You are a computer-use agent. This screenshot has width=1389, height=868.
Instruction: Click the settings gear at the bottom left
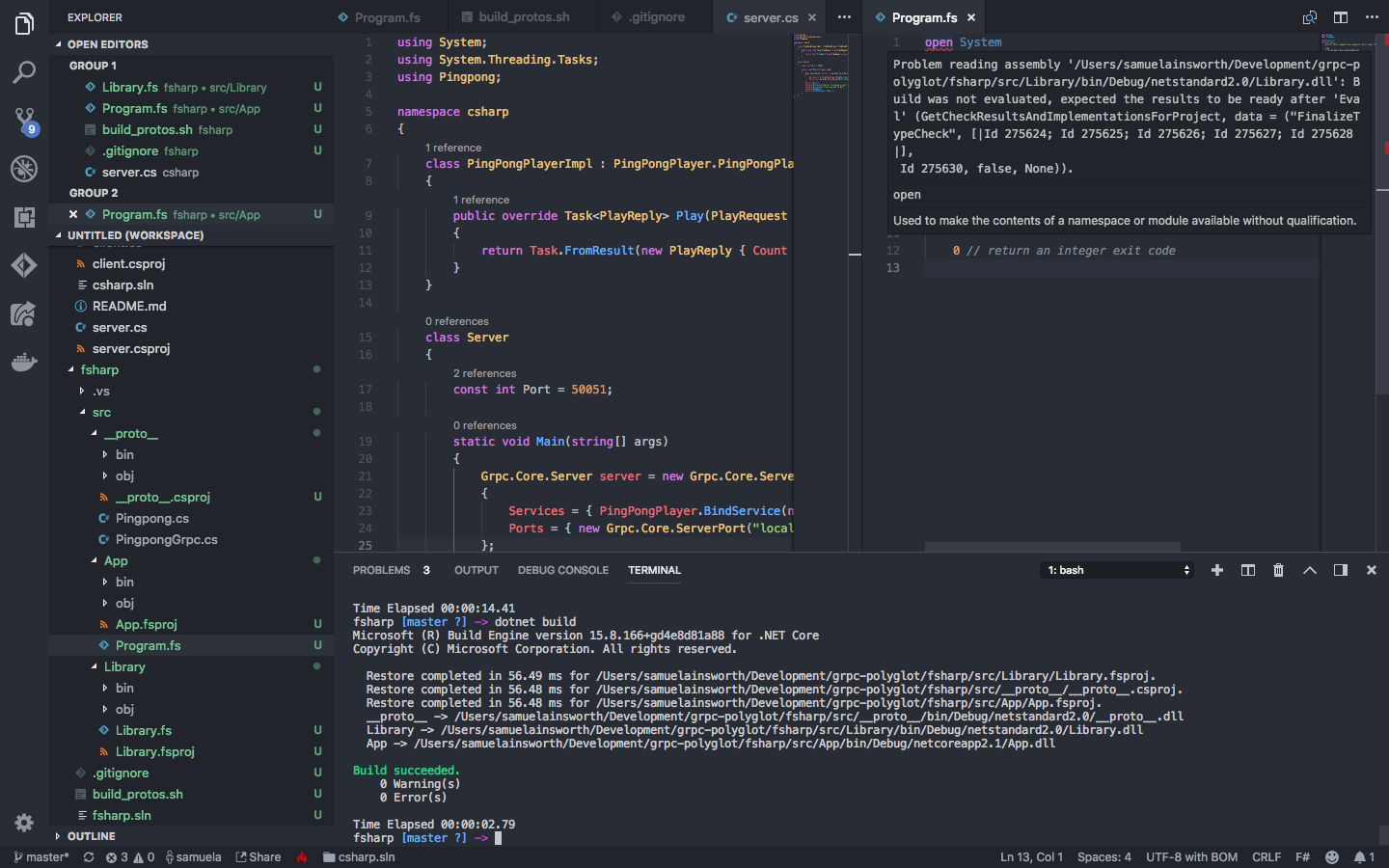24,823
